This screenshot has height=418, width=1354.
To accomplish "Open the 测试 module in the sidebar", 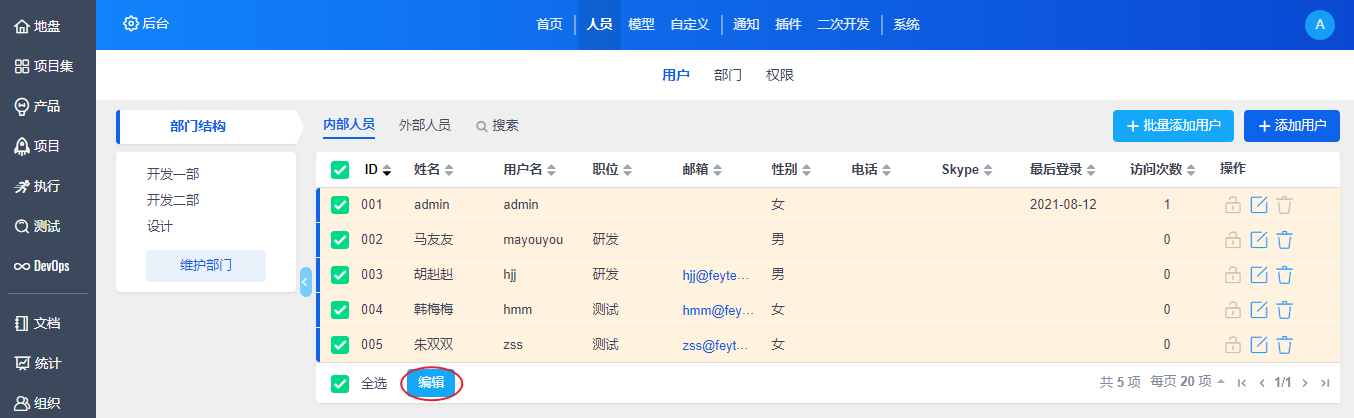I will (x=38, y=226).
